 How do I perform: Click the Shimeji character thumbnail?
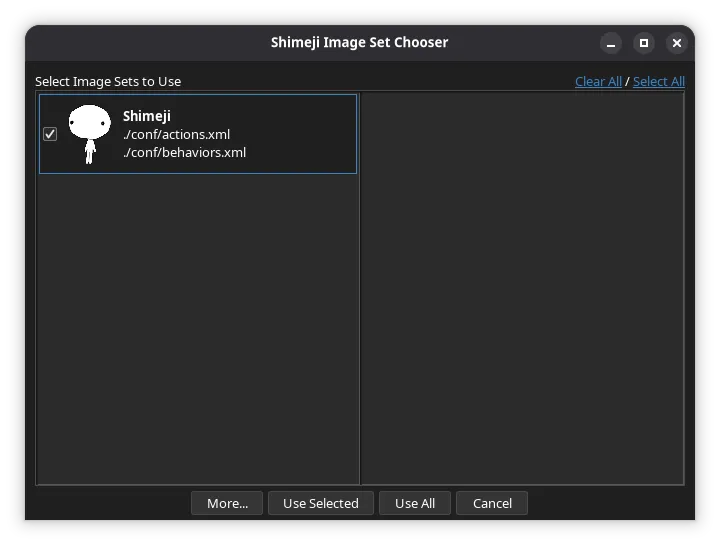coord(90,134)
